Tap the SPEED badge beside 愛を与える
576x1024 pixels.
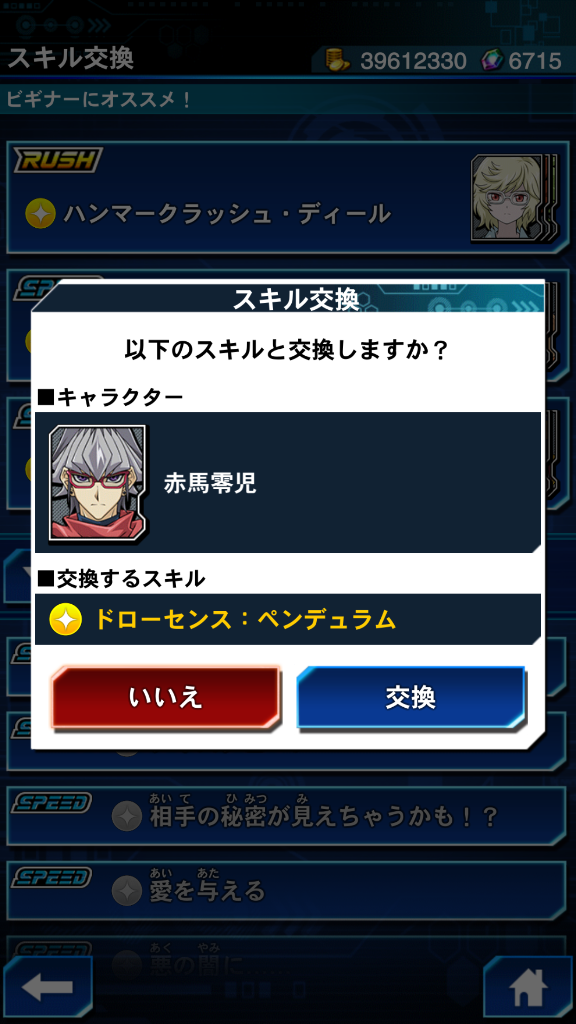(x=52, y=877)
